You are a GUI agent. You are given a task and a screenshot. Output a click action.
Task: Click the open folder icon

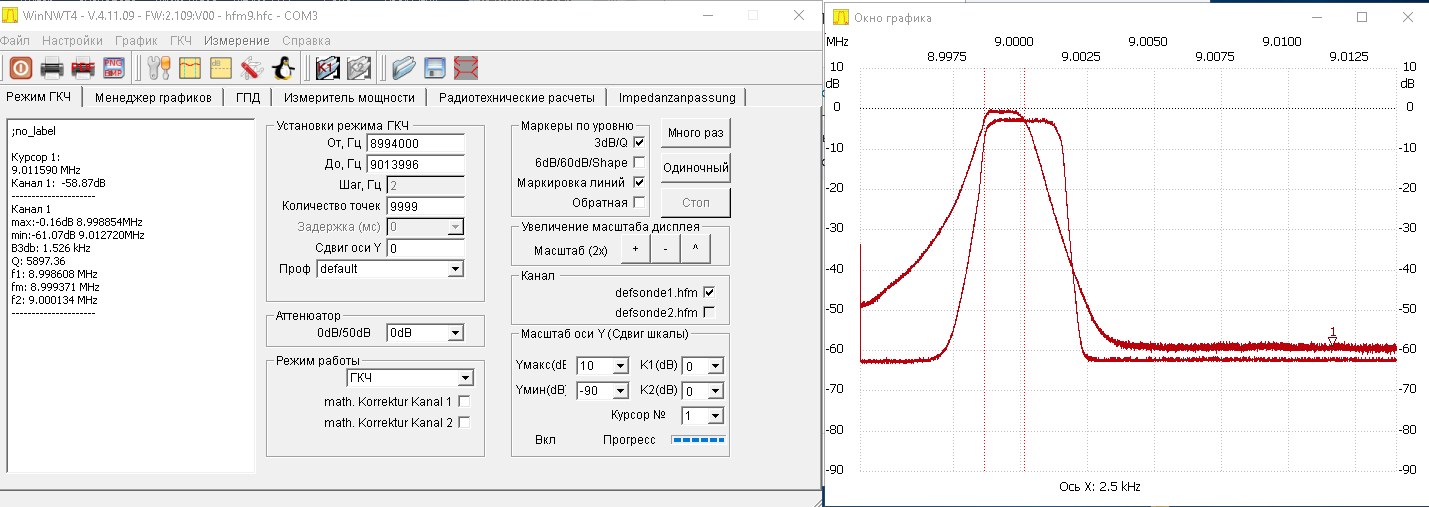pyautogui.click(x=403, y=68)
